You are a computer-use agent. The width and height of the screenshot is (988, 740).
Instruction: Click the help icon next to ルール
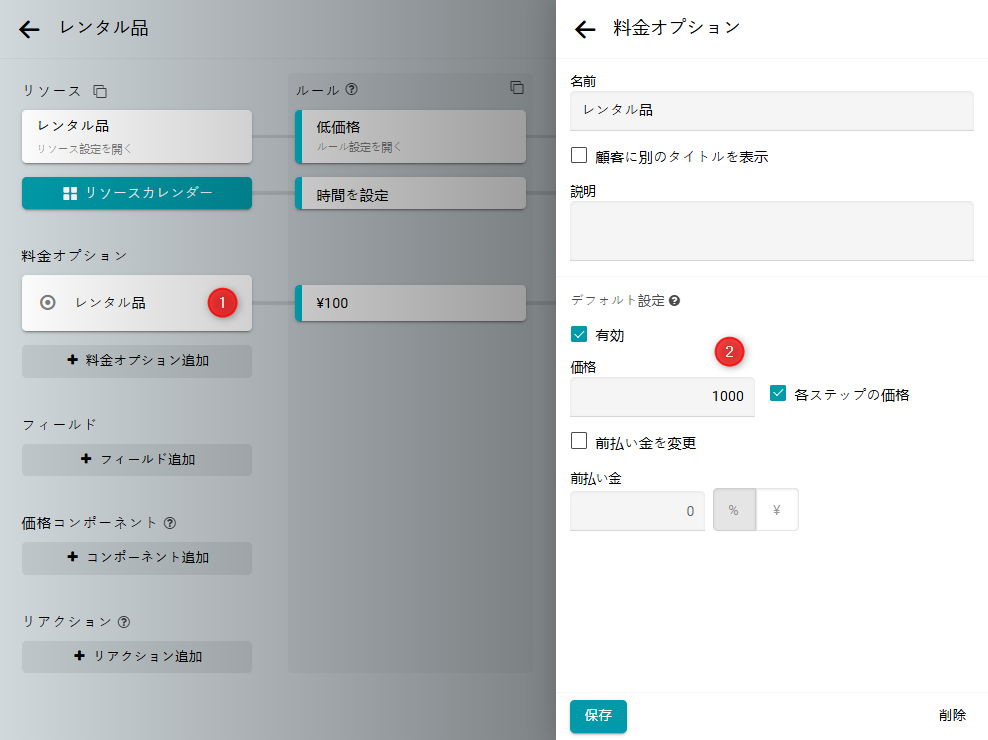352,90
